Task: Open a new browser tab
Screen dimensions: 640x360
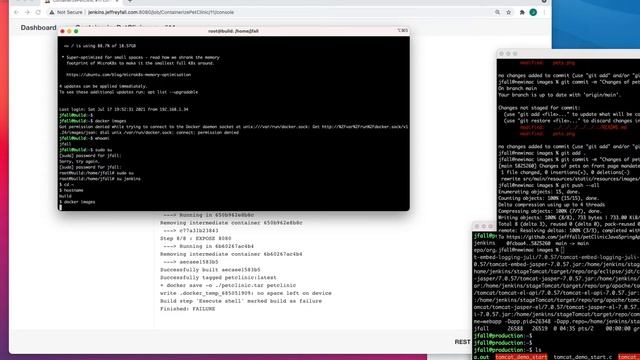Action: pyautogui.click(x=130, y=1)
